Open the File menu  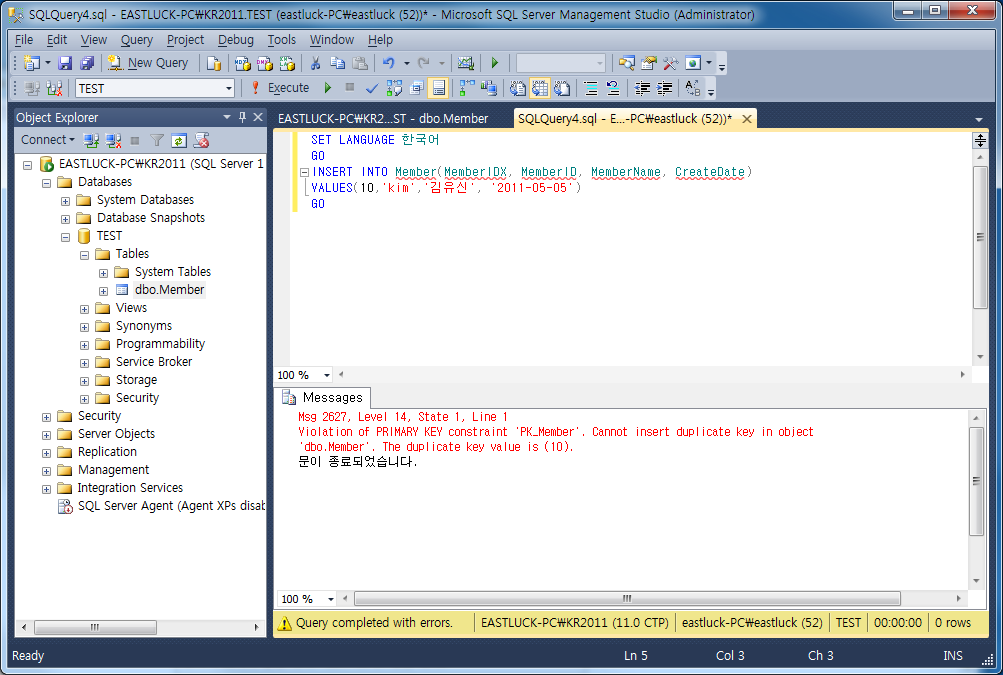click(24, 40)
